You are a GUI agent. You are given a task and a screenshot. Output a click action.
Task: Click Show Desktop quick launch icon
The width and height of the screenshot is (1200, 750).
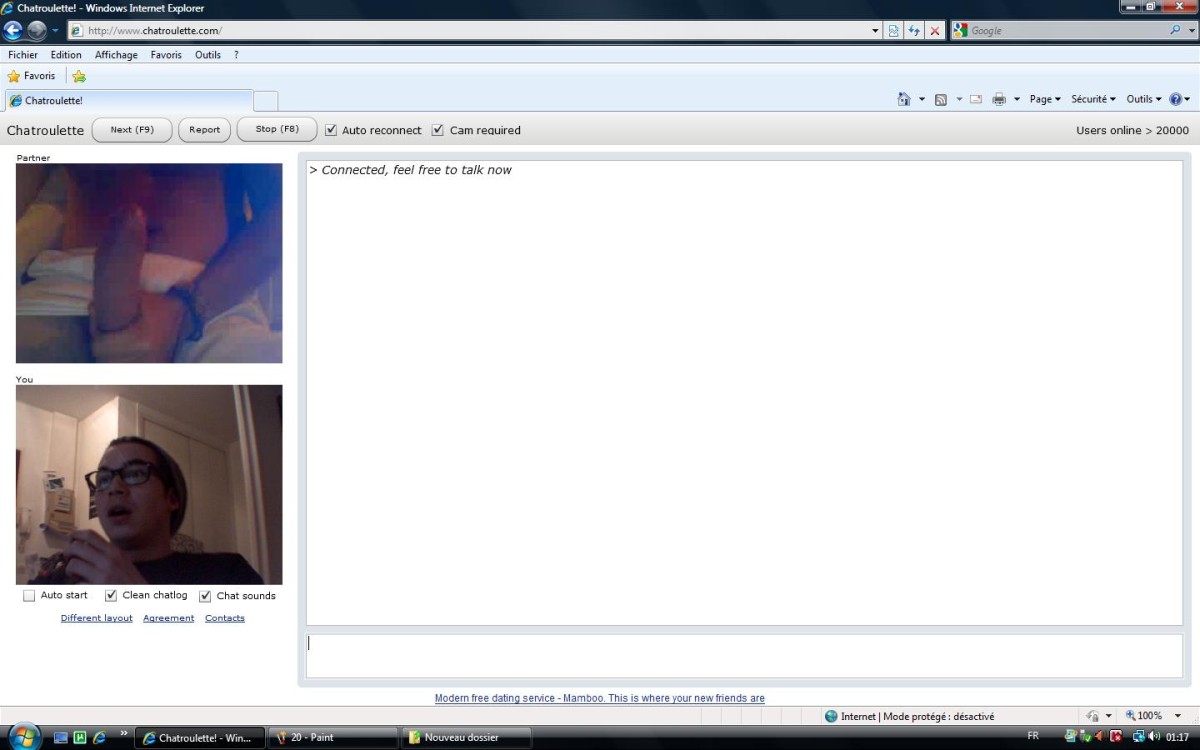(61, 738)
